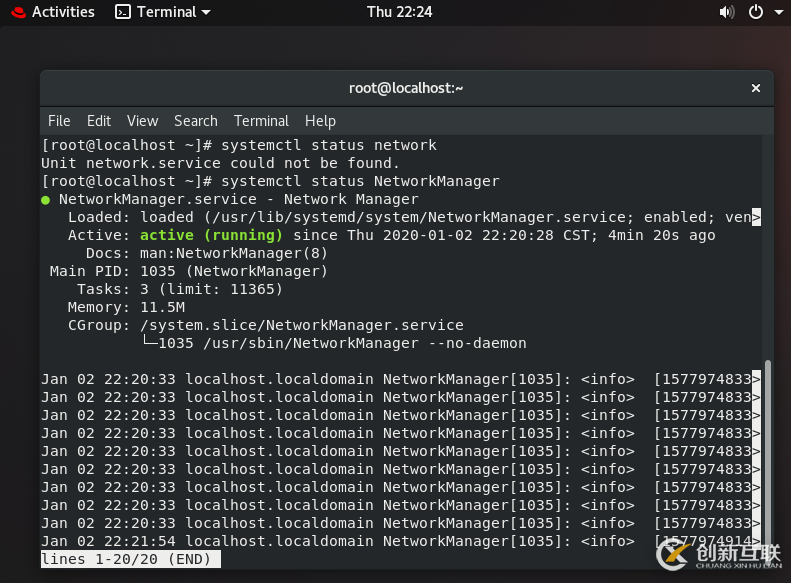Click pager status 'lines 1-20/20 (END)'
Image resolution: width=791 pixels, height=583 pixels.
131,559
